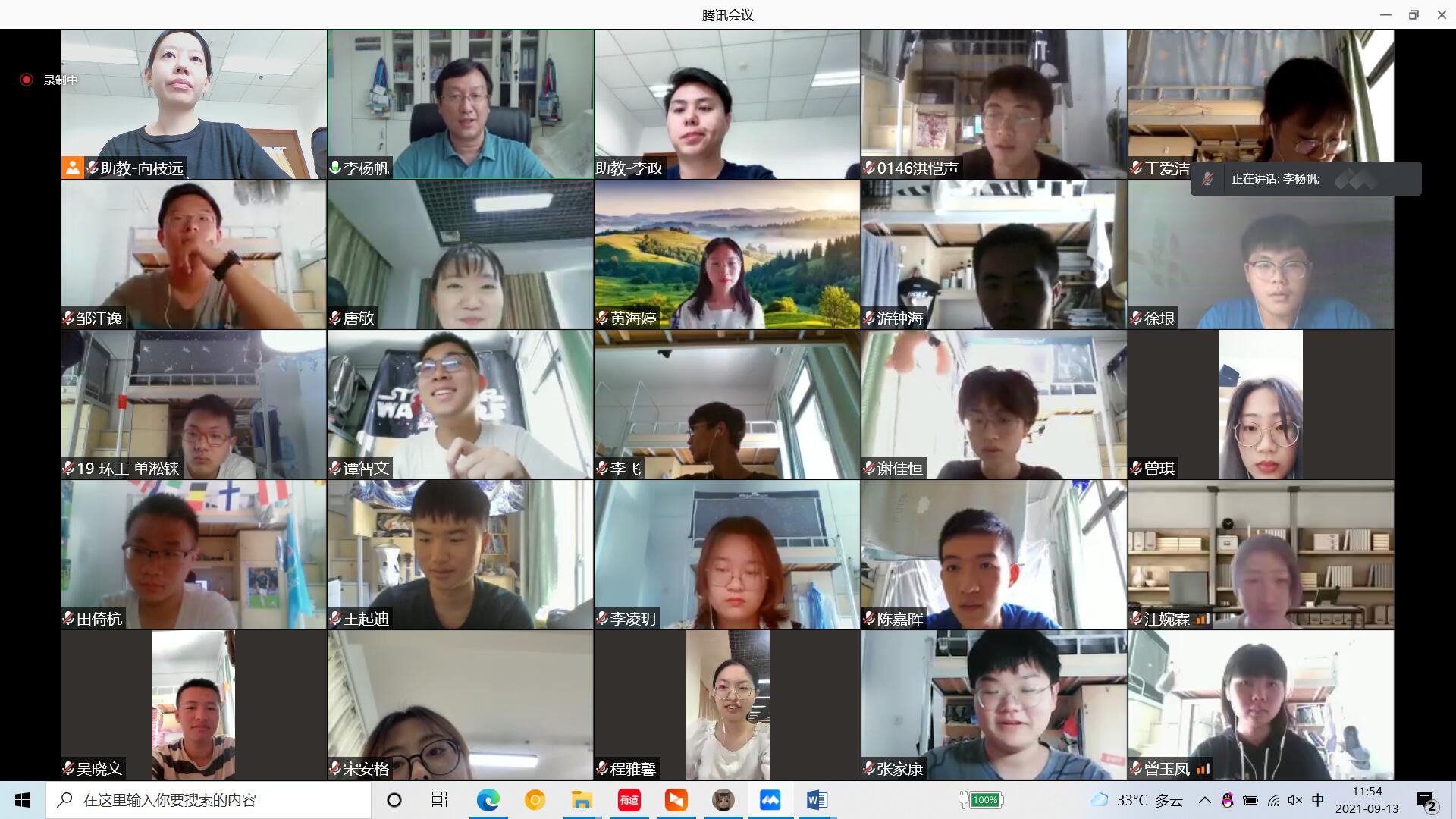Open Microsoft Edge from the taskbar
Viewport: 1456px width, 819px height.
(488, 800)
